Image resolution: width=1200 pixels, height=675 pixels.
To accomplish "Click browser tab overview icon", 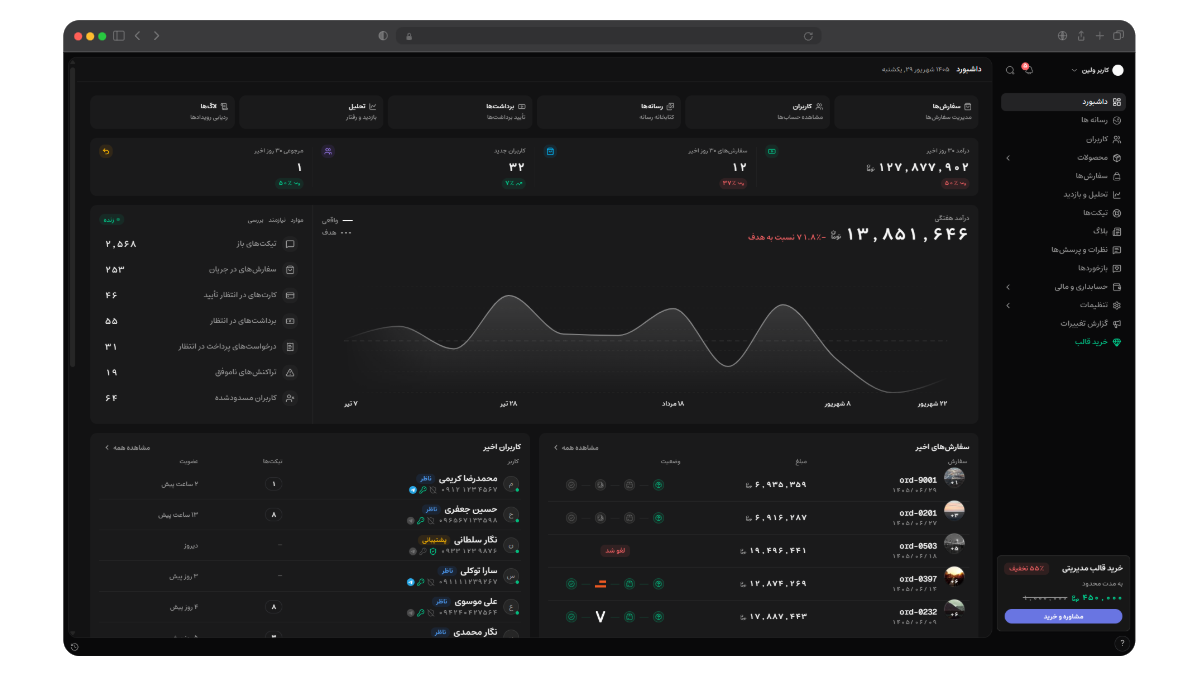I will [1118, 36].
